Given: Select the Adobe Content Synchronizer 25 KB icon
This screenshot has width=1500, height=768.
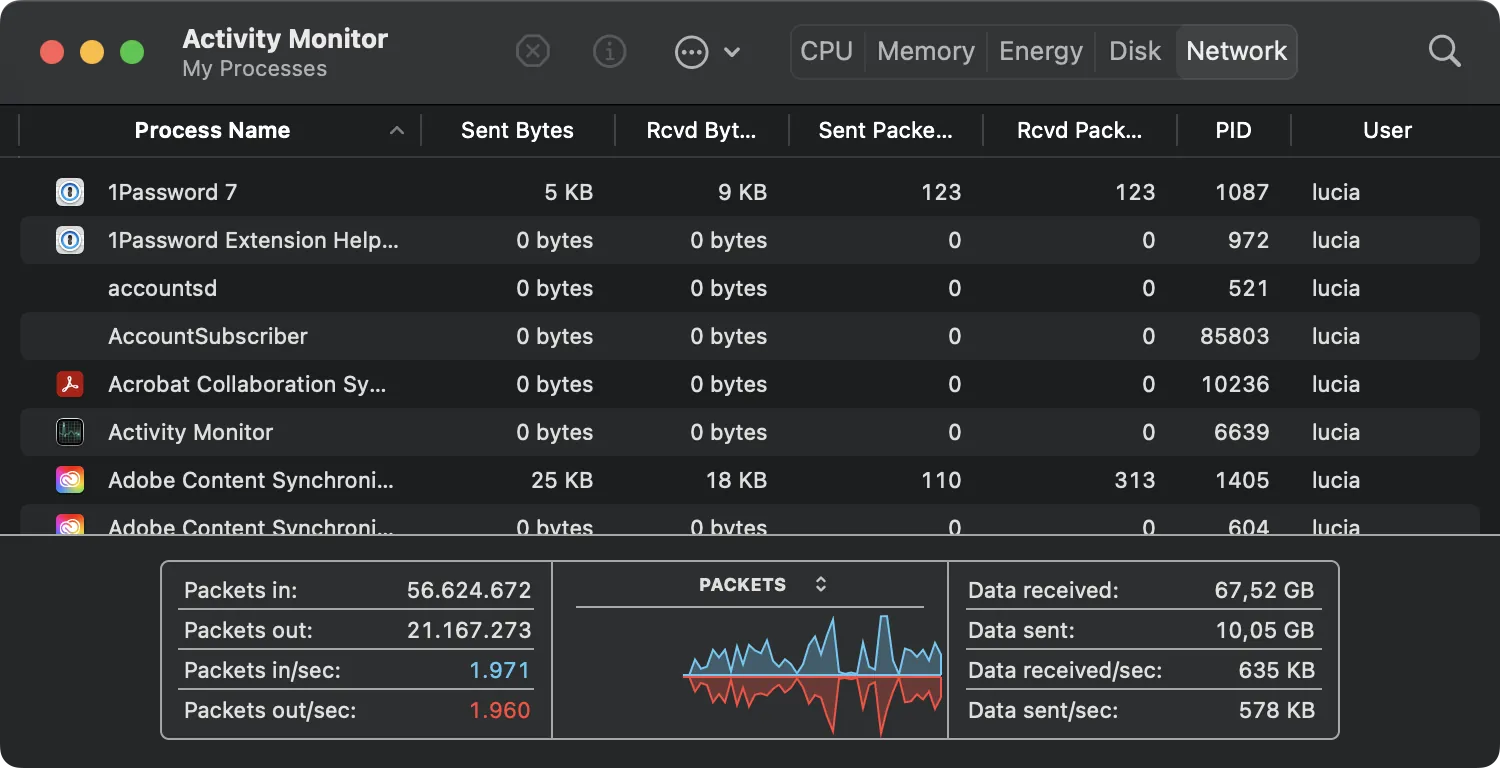Looking at the screenshot, I should 69,480.
